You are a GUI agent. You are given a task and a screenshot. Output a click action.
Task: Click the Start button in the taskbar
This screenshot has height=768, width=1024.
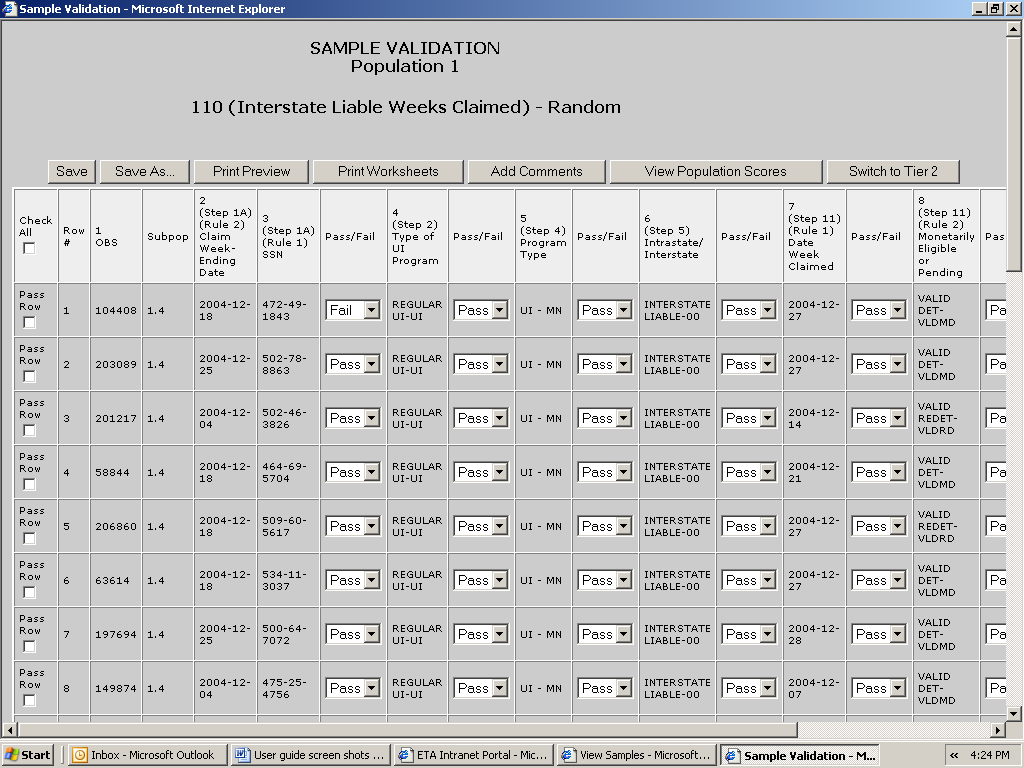click(x=28, y=755)
